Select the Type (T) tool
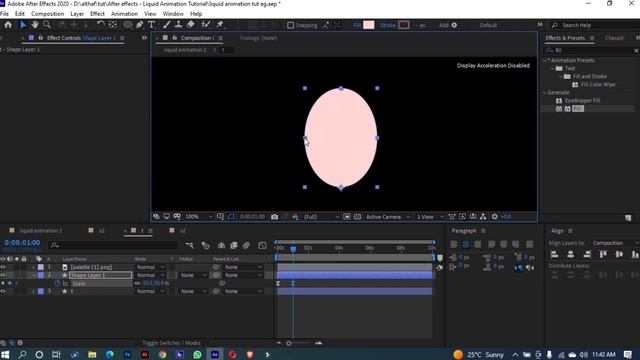This screenshot has width=640, height=360. coord(151,25)
